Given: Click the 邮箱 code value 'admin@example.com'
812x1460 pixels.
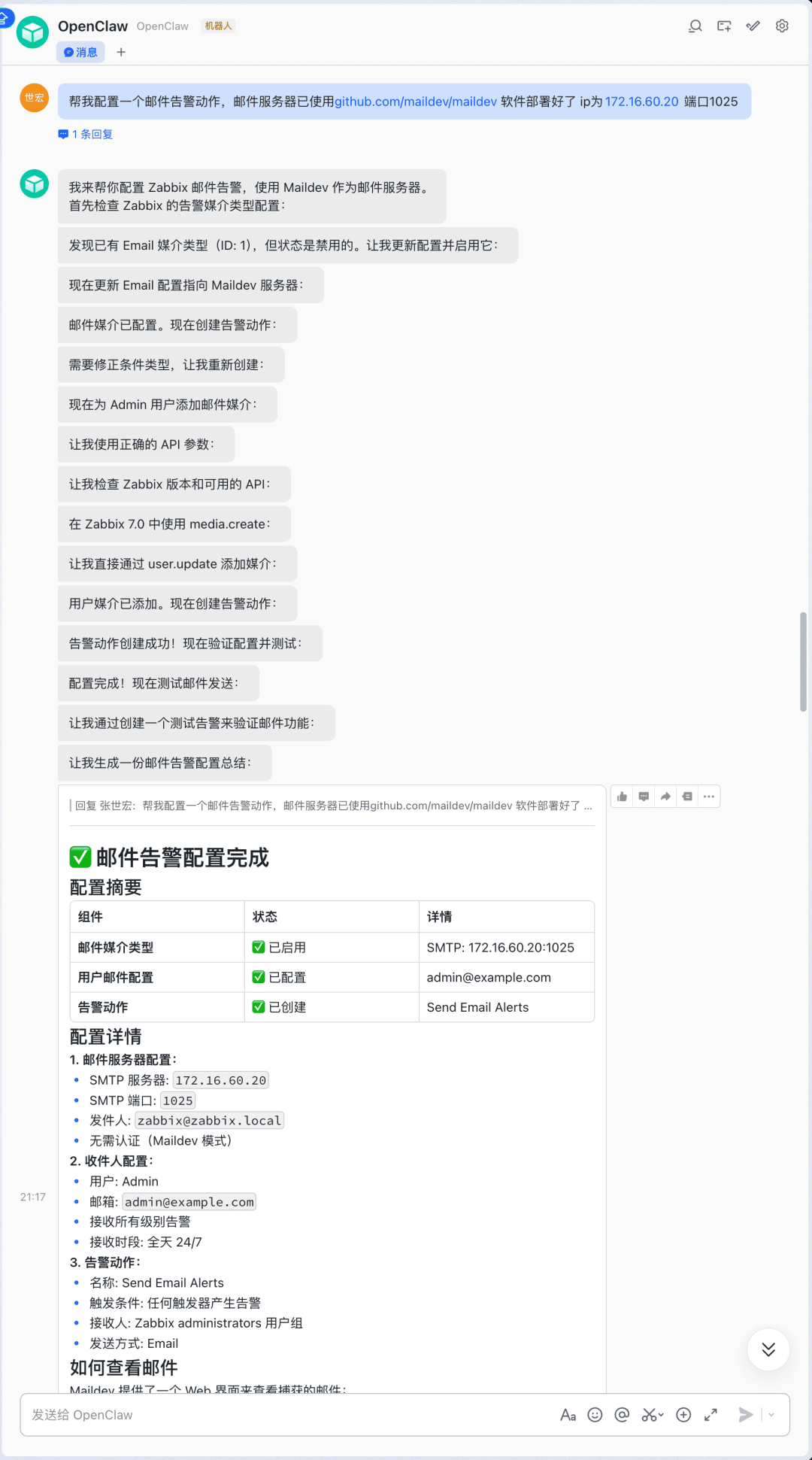Looking at the screenshot, I should (x=189, y=1202).
